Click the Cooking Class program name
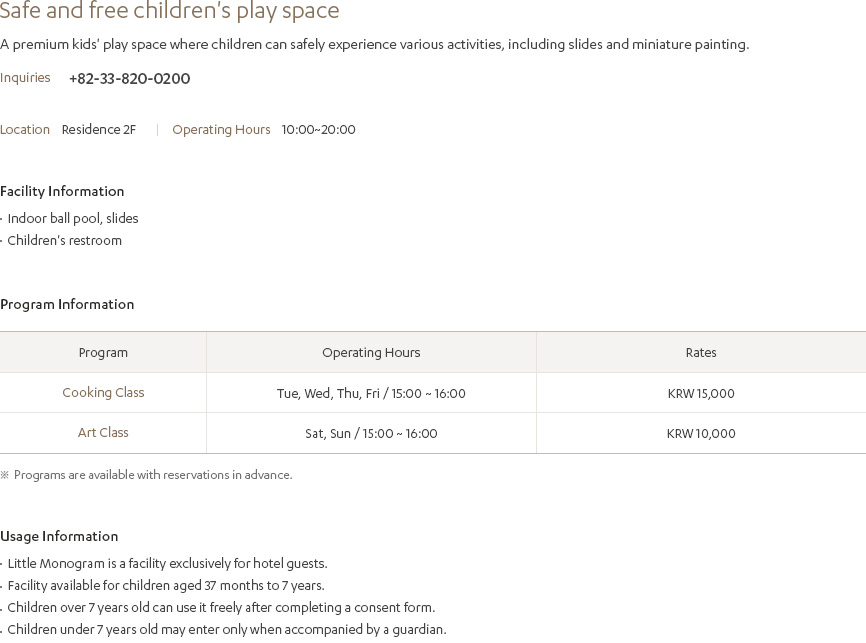The height and width of the screenshot is (643, 866). [x=103, y=392]
